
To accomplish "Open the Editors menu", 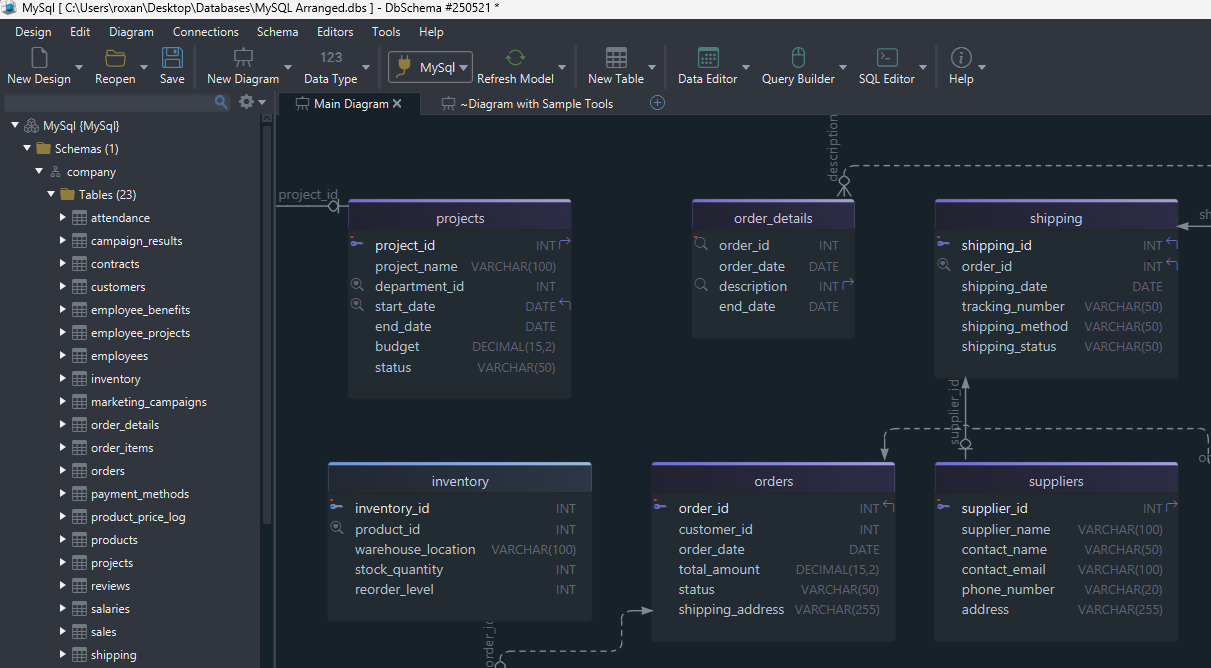I will click(x=335, y=32).
